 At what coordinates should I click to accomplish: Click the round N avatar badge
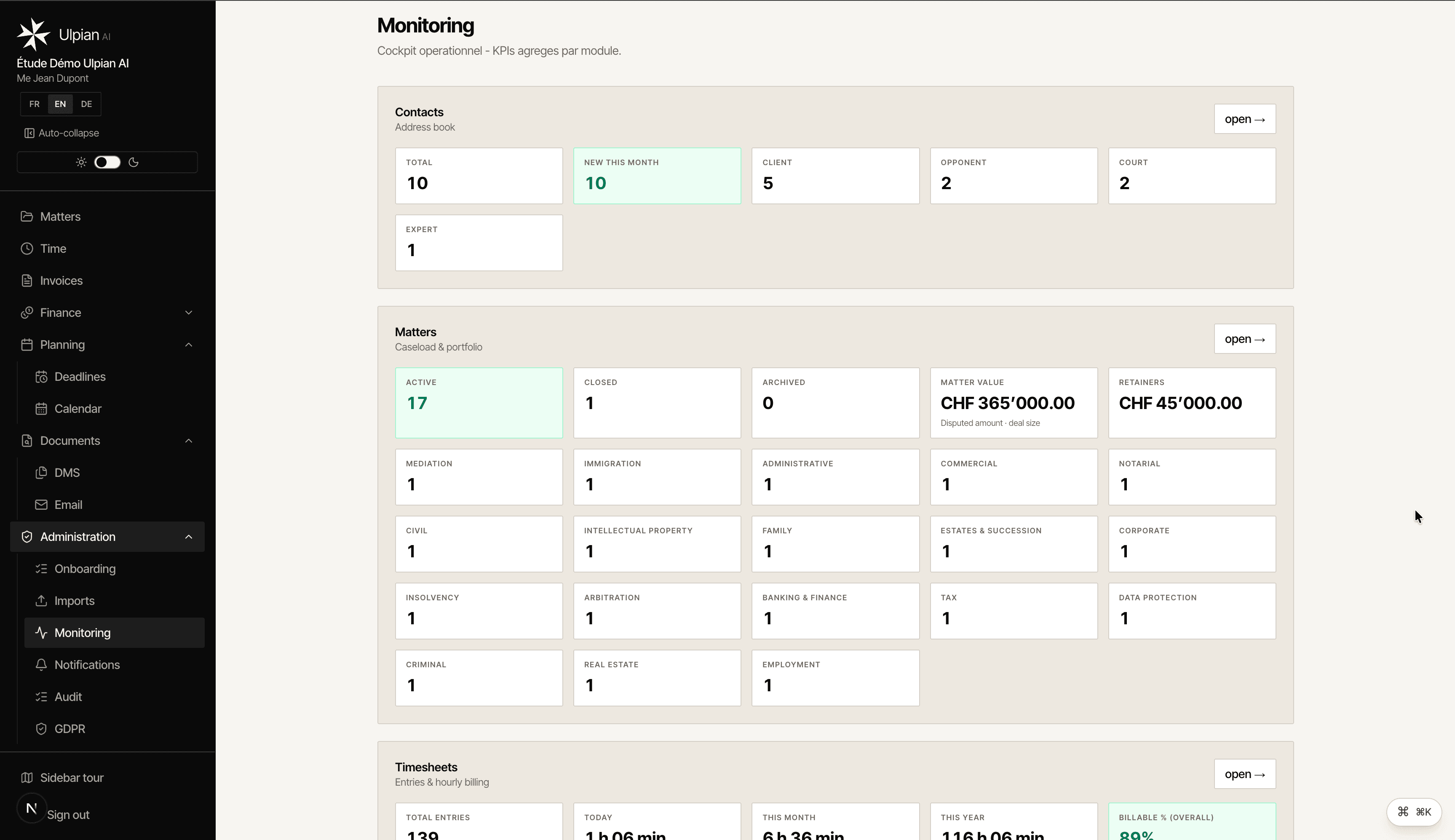point(32,808)
